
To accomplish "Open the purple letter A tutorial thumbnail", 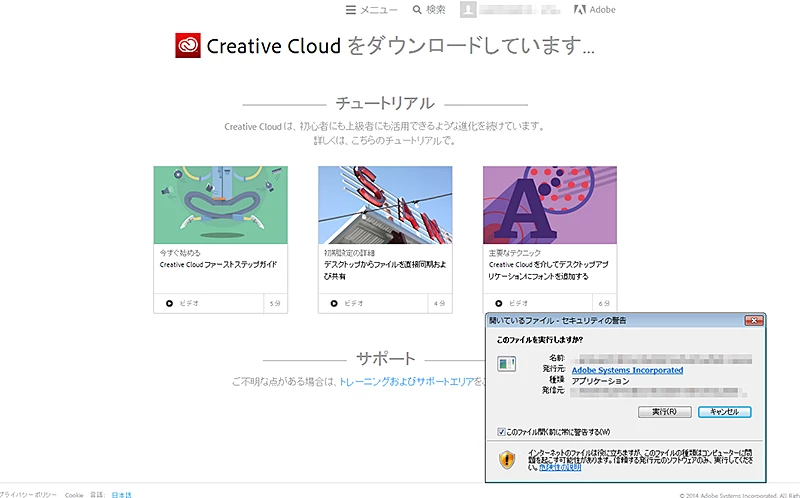I will pyautogui.click(x=550, y=205).
